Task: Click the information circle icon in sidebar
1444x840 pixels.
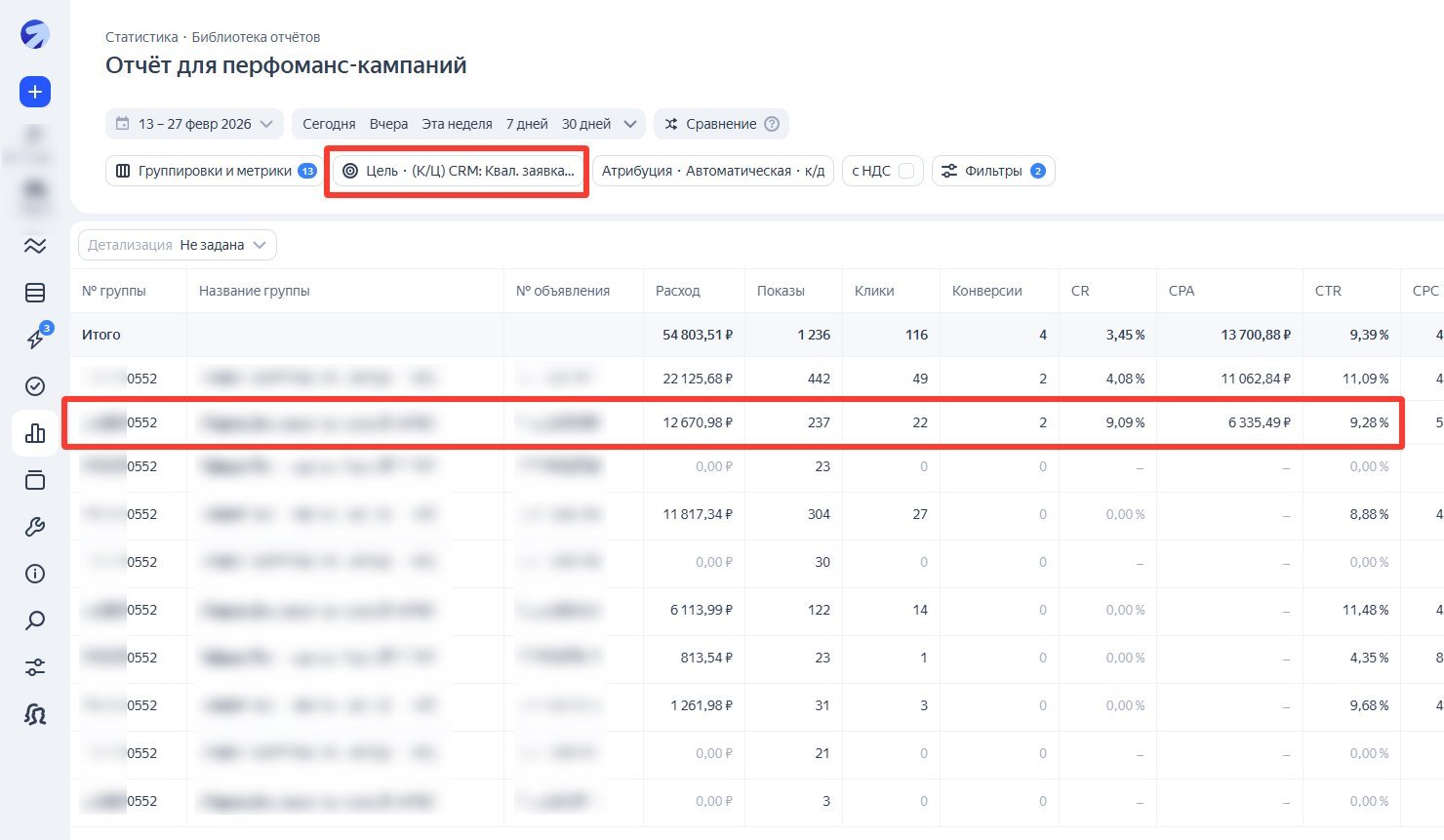Action: [x=35, y=574]
